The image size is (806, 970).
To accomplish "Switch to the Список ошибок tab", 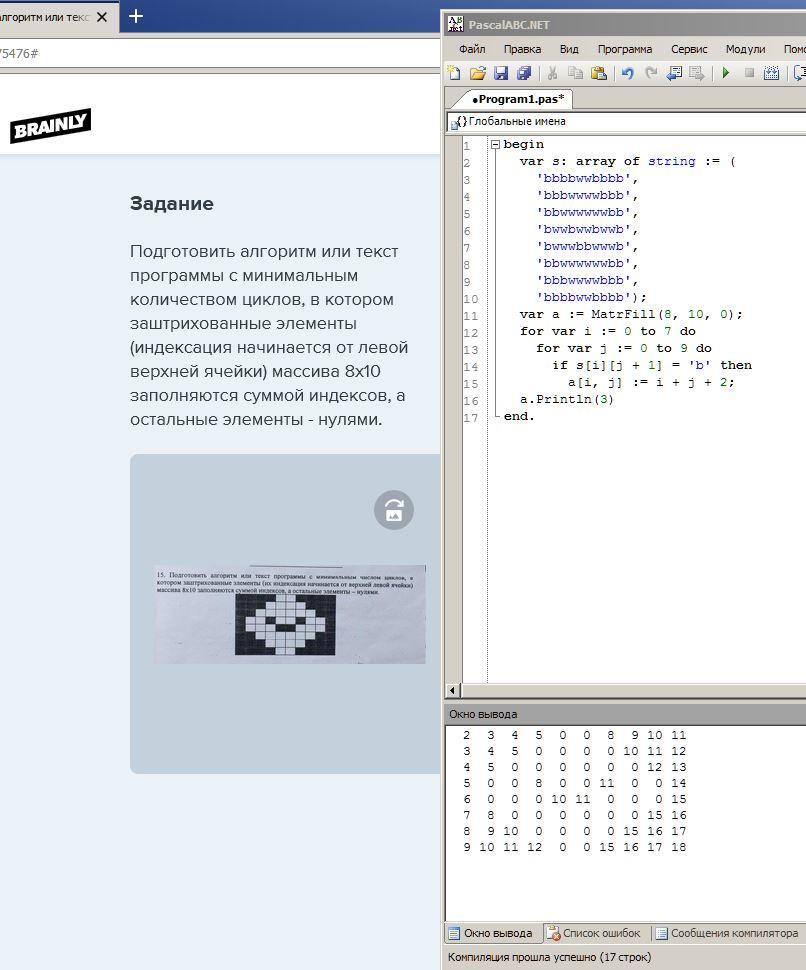I will click(x=595, y=933).
